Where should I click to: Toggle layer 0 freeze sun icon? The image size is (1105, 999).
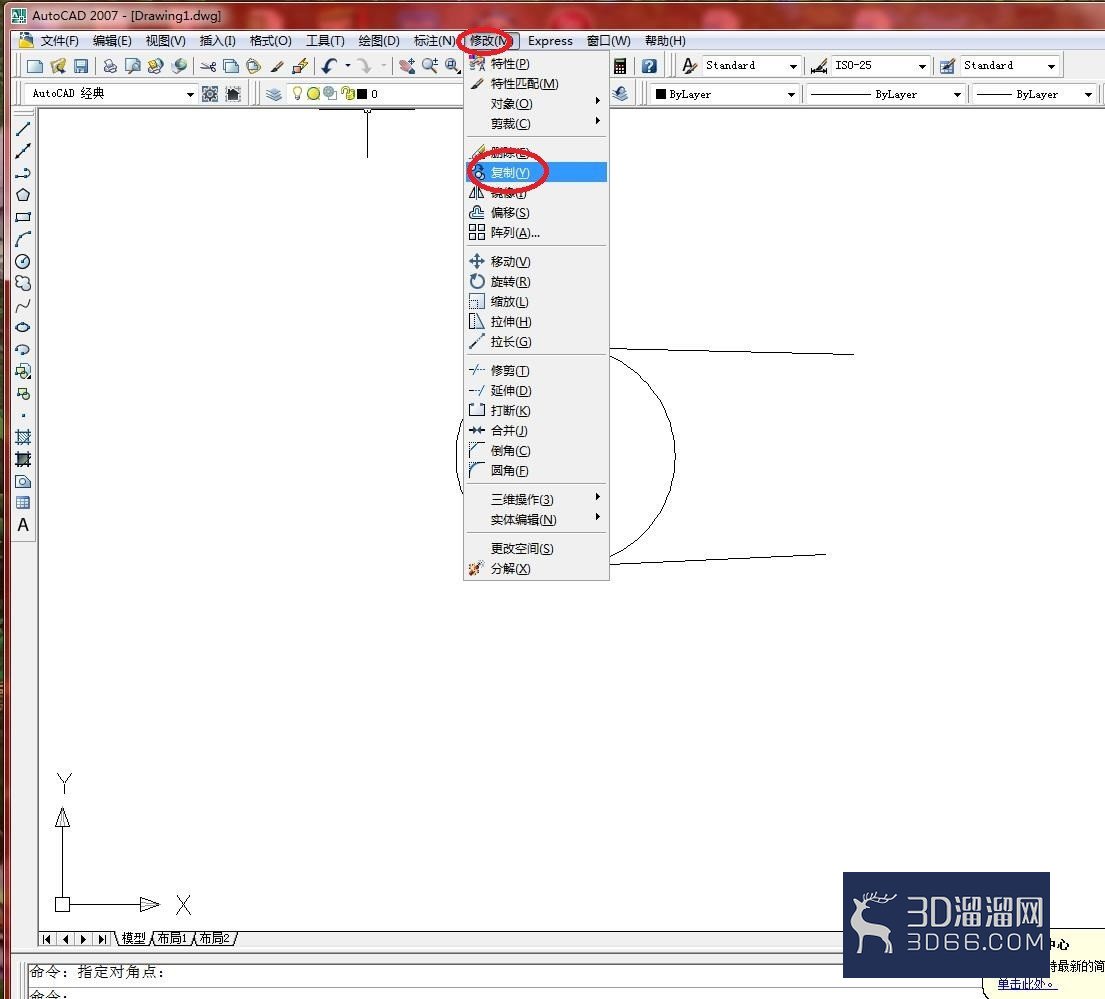pyautogui.click(x=313, y=93)
